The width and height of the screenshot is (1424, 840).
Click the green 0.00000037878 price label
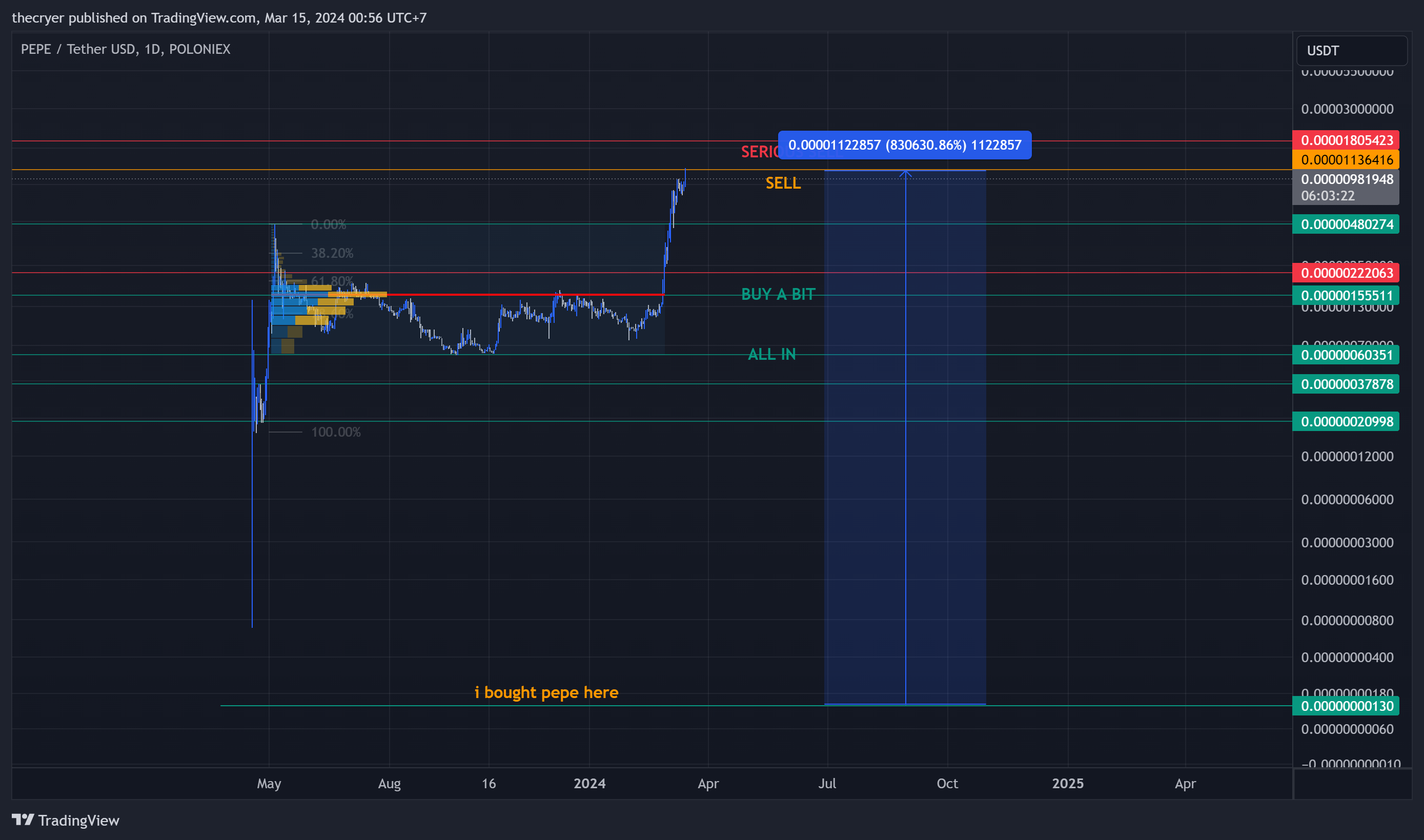tap(1346, 384)
